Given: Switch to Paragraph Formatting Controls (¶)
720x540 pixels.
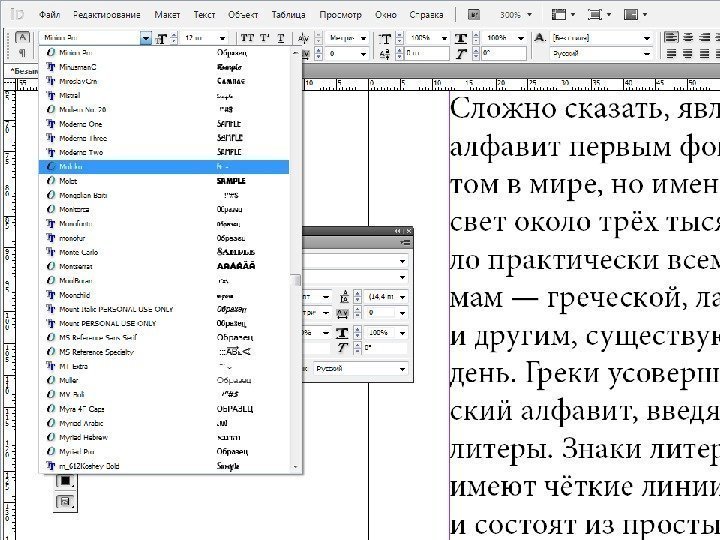Looking at the screenshot, I should pyautogui.click(x=22, y=53).
